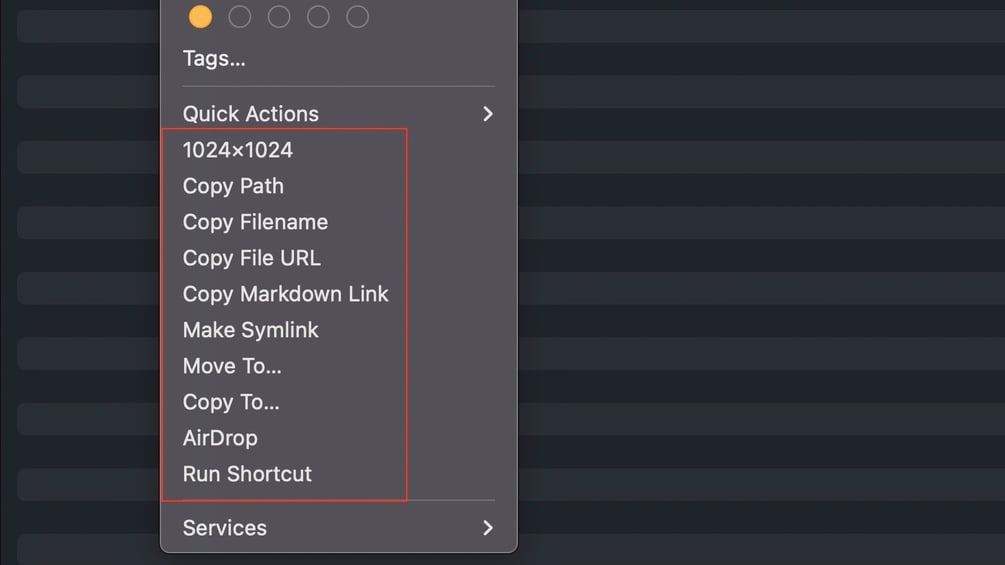Open the Quick Actions submenu
The image size is (1005, 565).
click(251, 114)
